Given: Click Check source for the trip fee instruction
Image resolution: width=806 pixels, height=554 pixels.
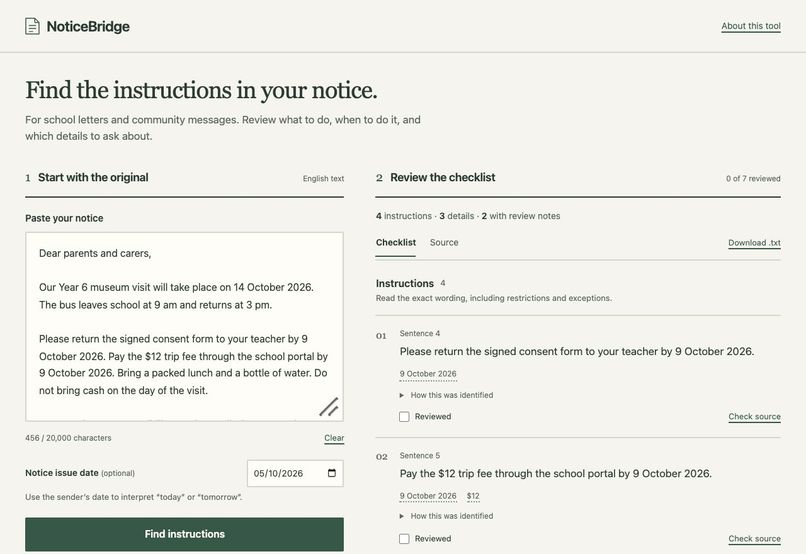Looking at the screenshot, I should click(755, 539).
